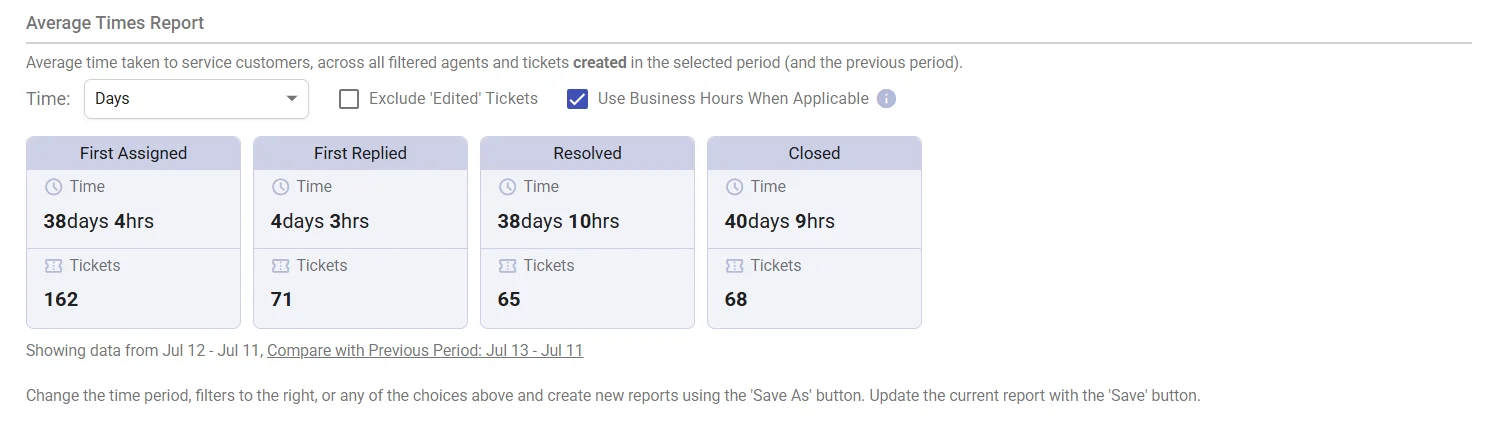Image resolution: width=1487 pixels, height=428 pixels.
Task: Select the Resolved card header
Action: point(587,153)
